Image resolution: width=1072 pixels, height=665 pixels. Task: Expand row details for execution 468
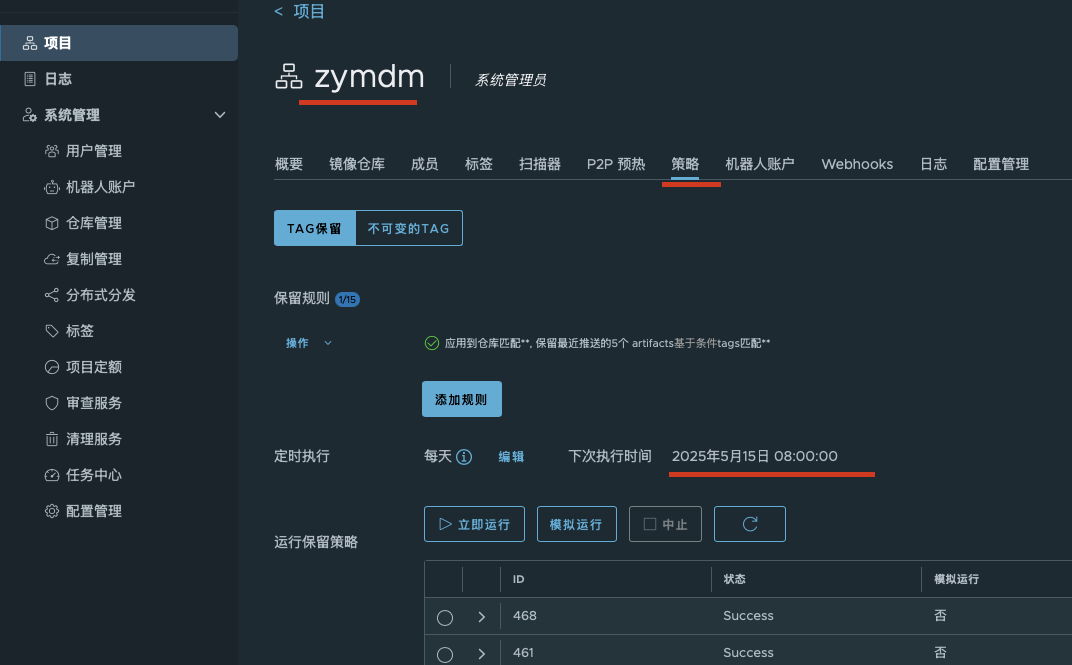coord(481,617)
